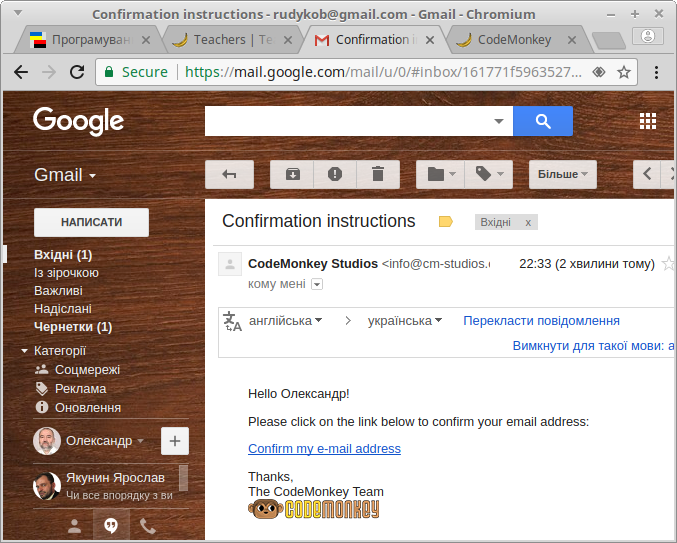Click the green Secure padlock icon

pos(109,72)
